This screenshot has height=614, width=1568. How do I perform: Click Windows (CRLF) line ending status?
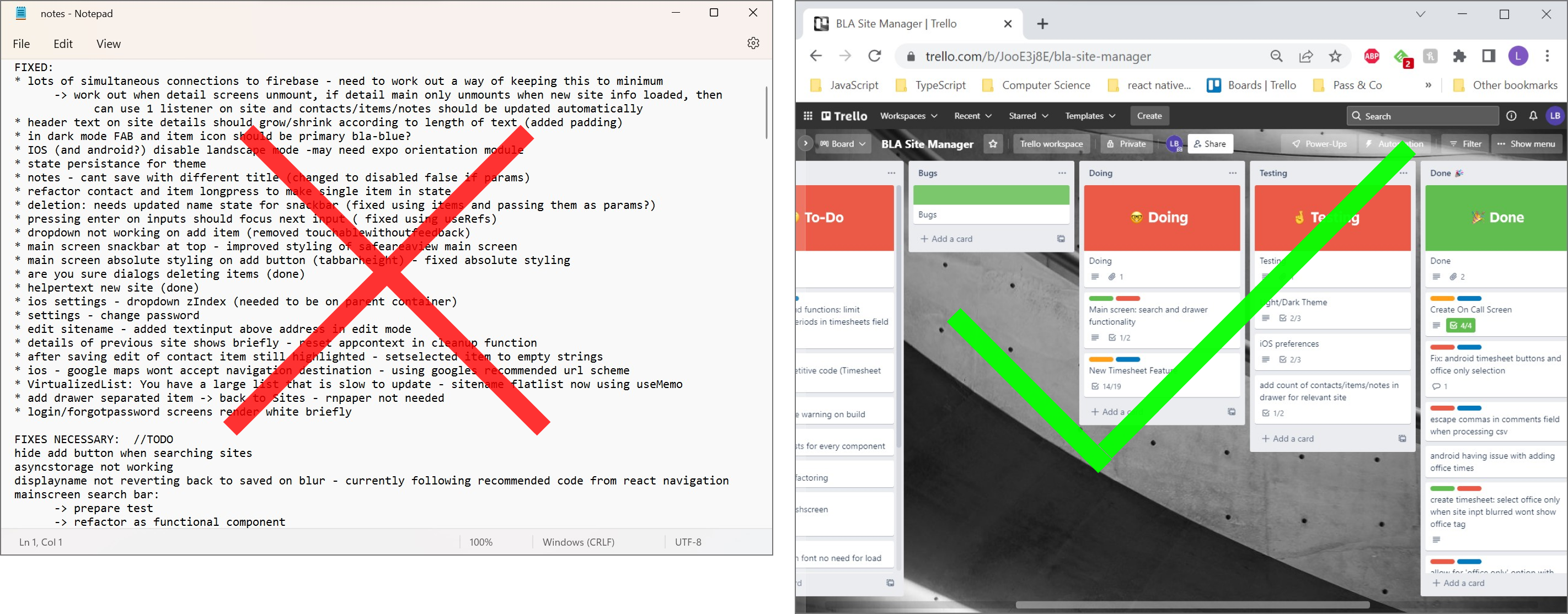[x=578, y=542]
